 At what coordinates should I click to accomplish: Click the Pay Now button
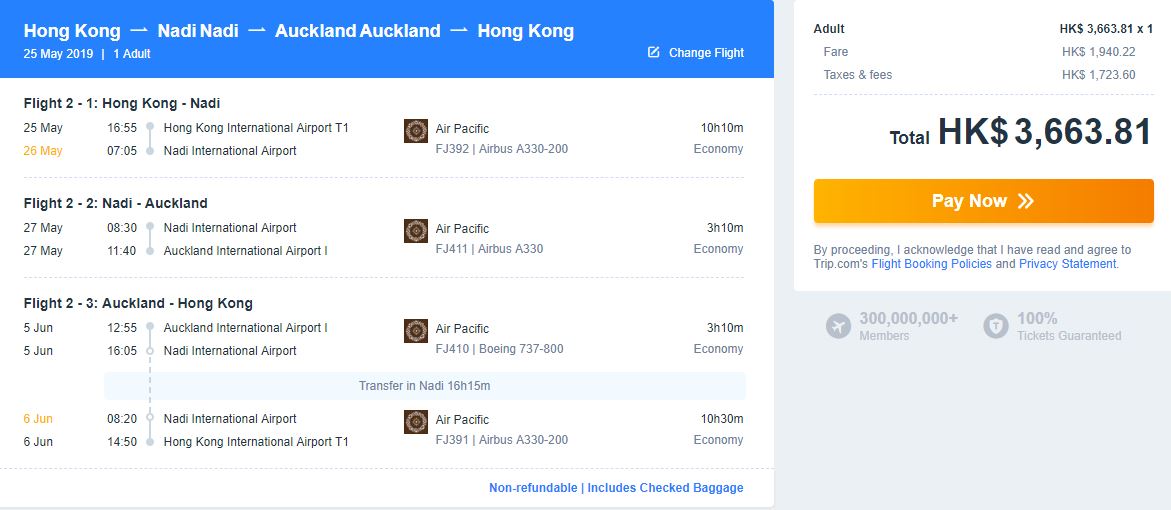(984, 201)
